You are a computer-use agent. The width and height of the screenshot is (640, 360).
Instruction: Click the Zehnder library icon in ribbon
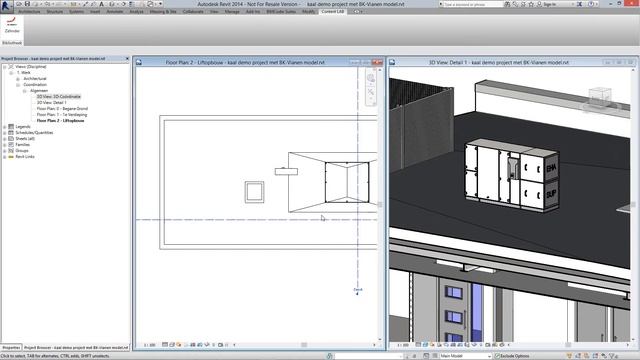pyautogui.click(x=12, y=25)
